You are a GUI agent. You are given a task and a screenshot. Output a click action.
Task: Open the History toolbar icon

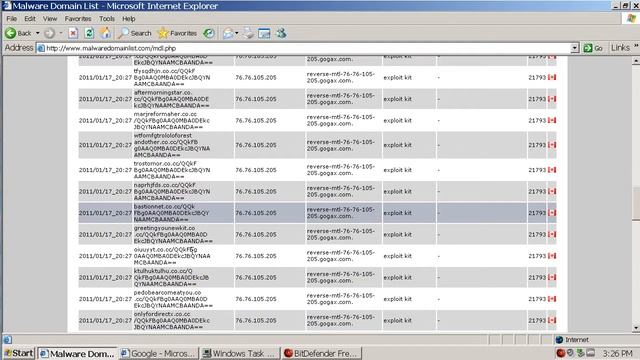(x=209, y=33)
